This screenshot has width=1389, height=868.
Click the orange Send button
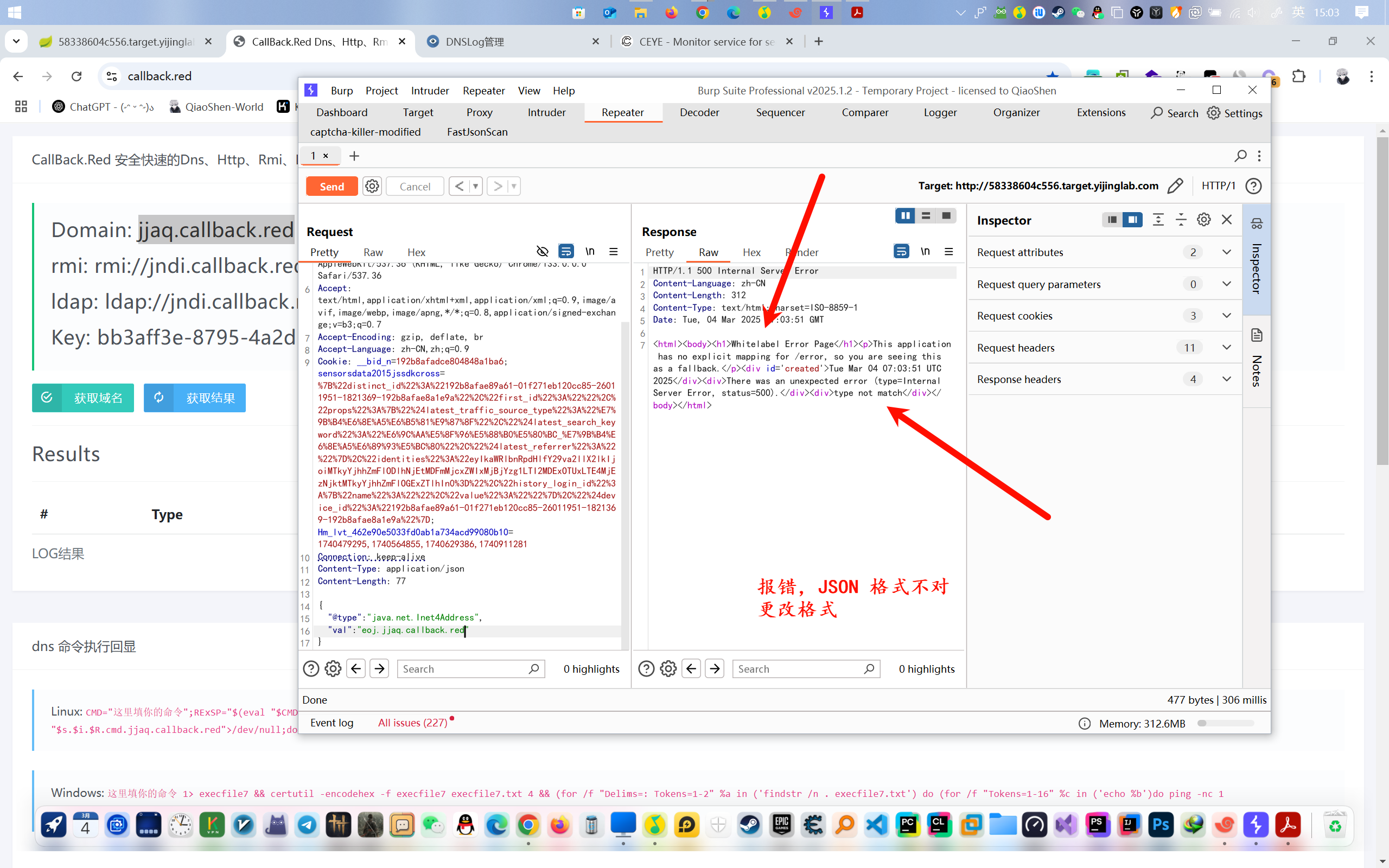click(x=332, y=186)
